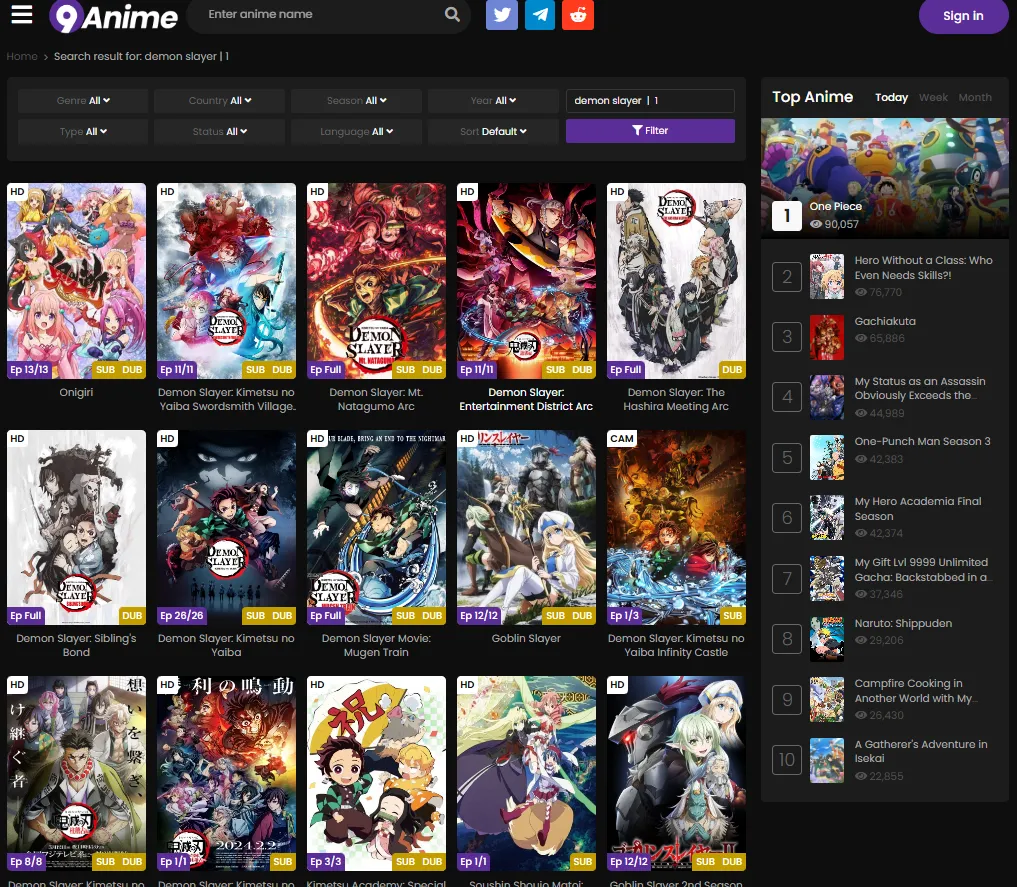The height and width of the screenshot is (887, 1017).
Task: Open the Season filter dropdown
Action: (357, 101)
